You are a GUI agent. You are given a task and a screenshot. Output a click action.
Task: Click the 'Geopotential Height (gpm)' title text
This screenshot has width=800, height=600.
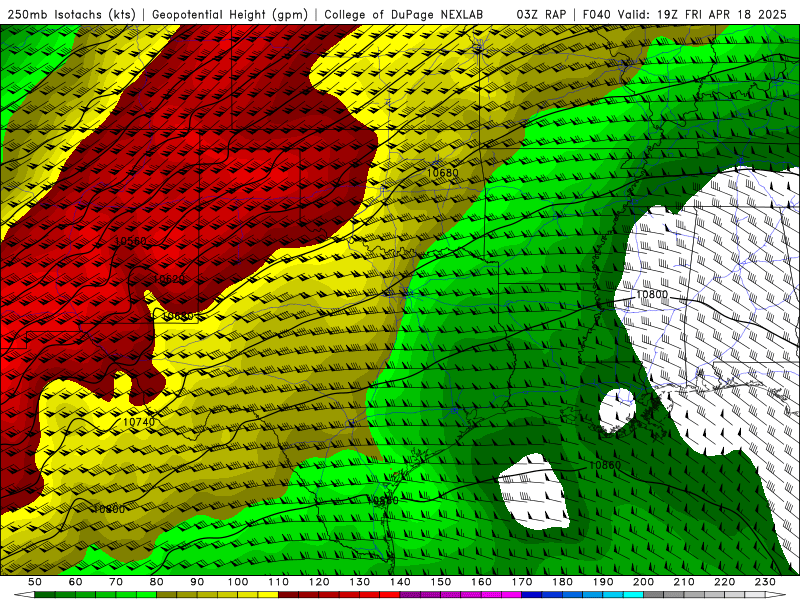click(230, 14)
